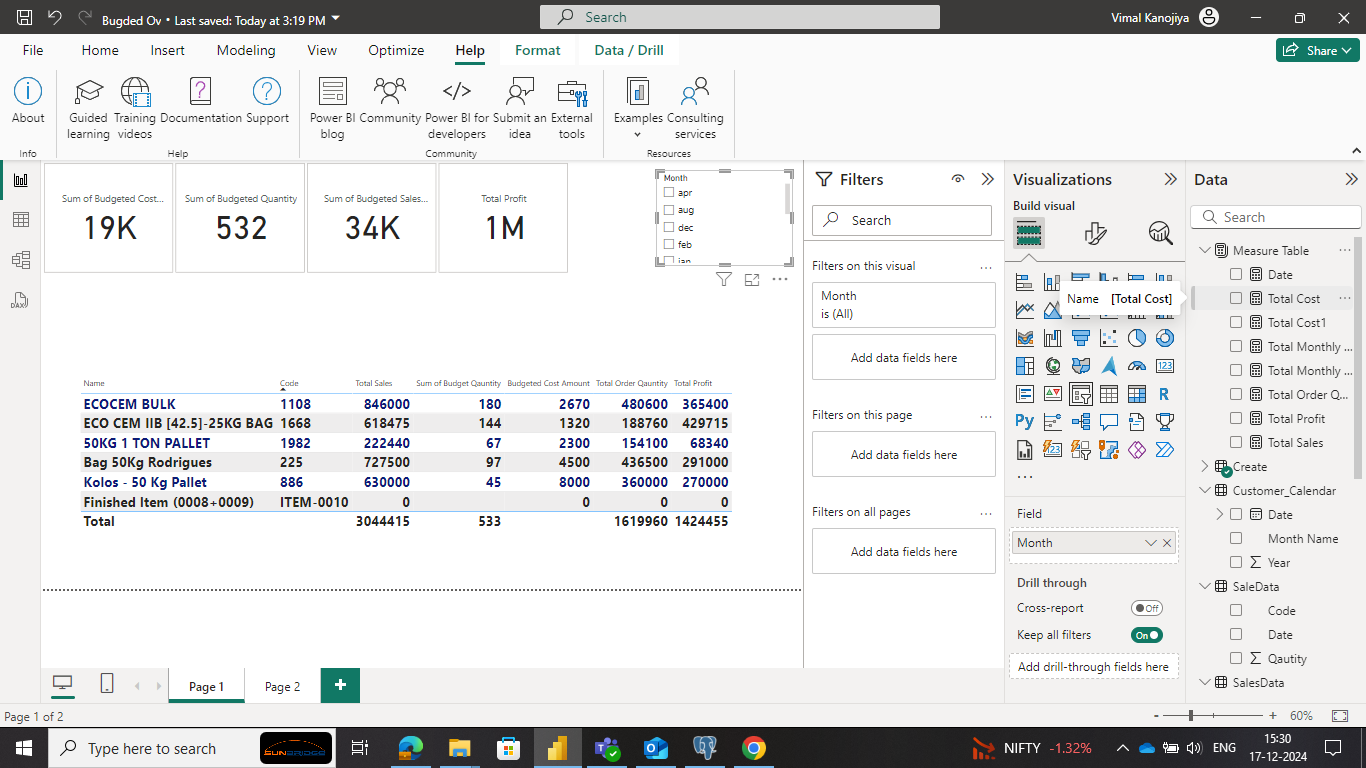This screenshot has height=768, width=1366.
Task: Select the Python visual icon
Action: pos(1025,422)
